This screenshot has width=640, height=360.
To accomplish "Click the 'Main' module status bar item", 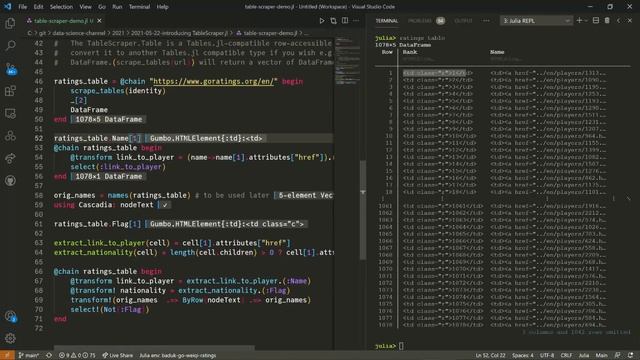I will pos(601,355).
